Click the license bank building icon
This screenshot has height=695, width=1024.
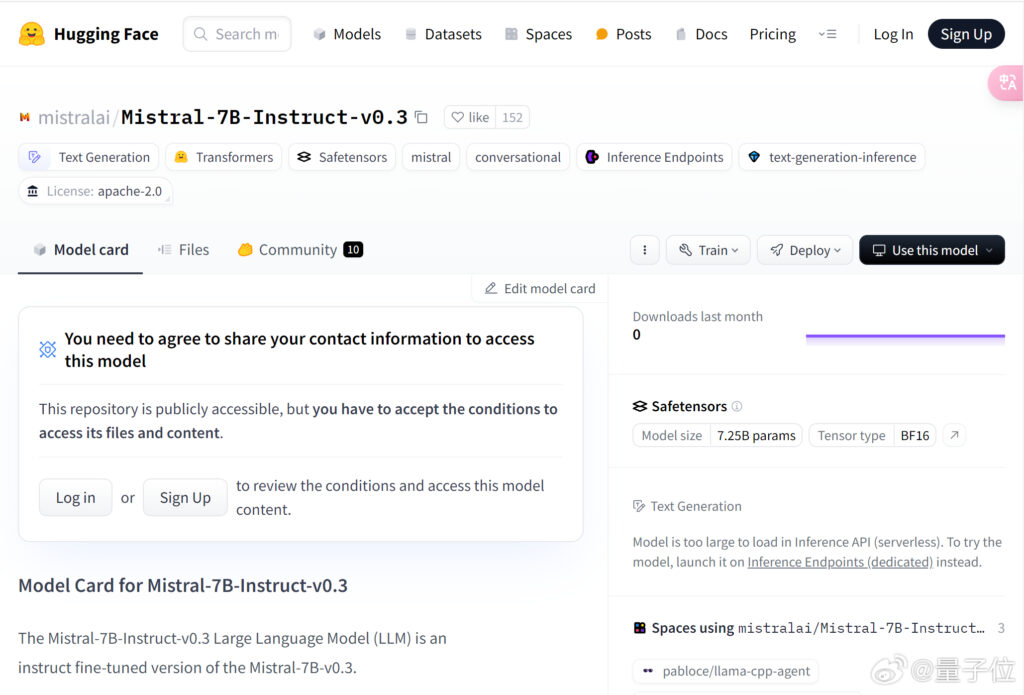tap(33, 191)
